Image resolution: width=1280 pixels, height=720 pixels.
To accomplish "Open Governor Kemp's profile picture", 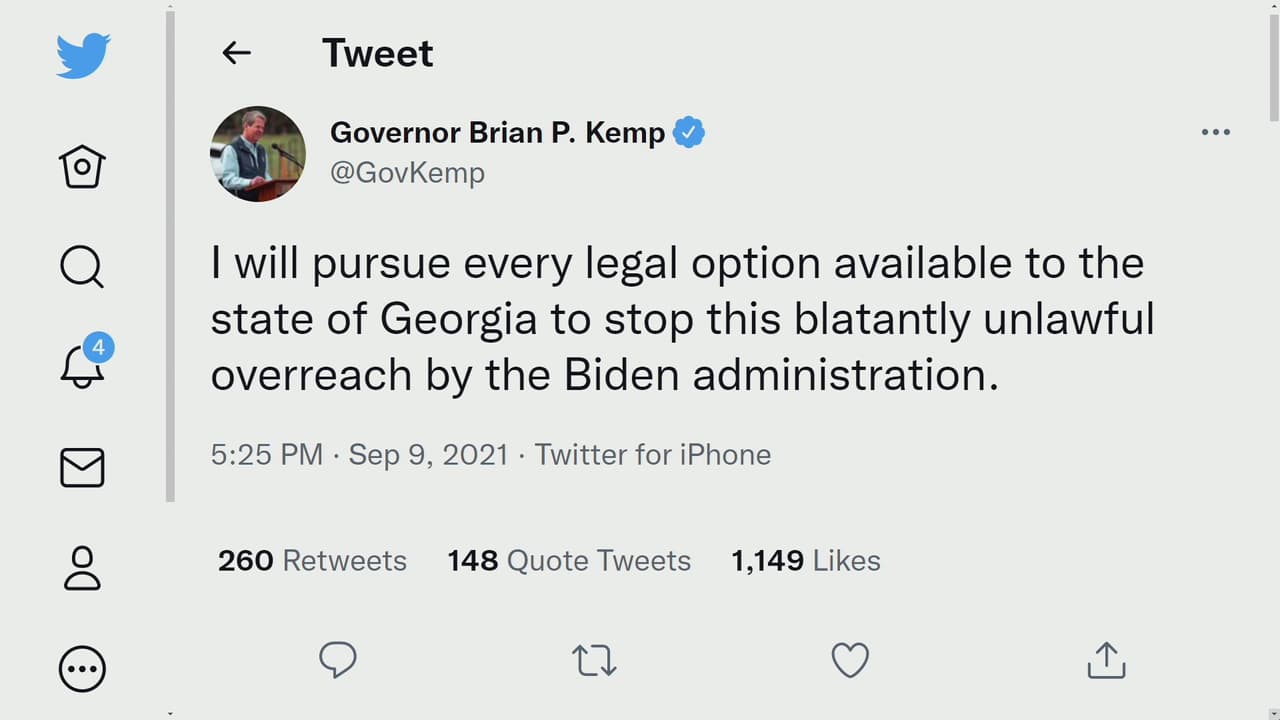I will point(258,154).
